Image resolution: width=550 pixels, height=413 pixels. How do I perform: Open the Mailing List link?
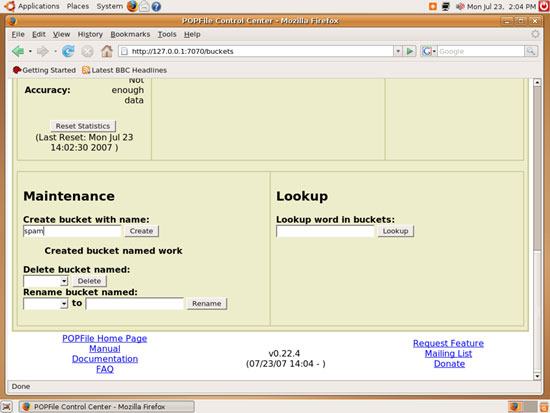point(448,353)
